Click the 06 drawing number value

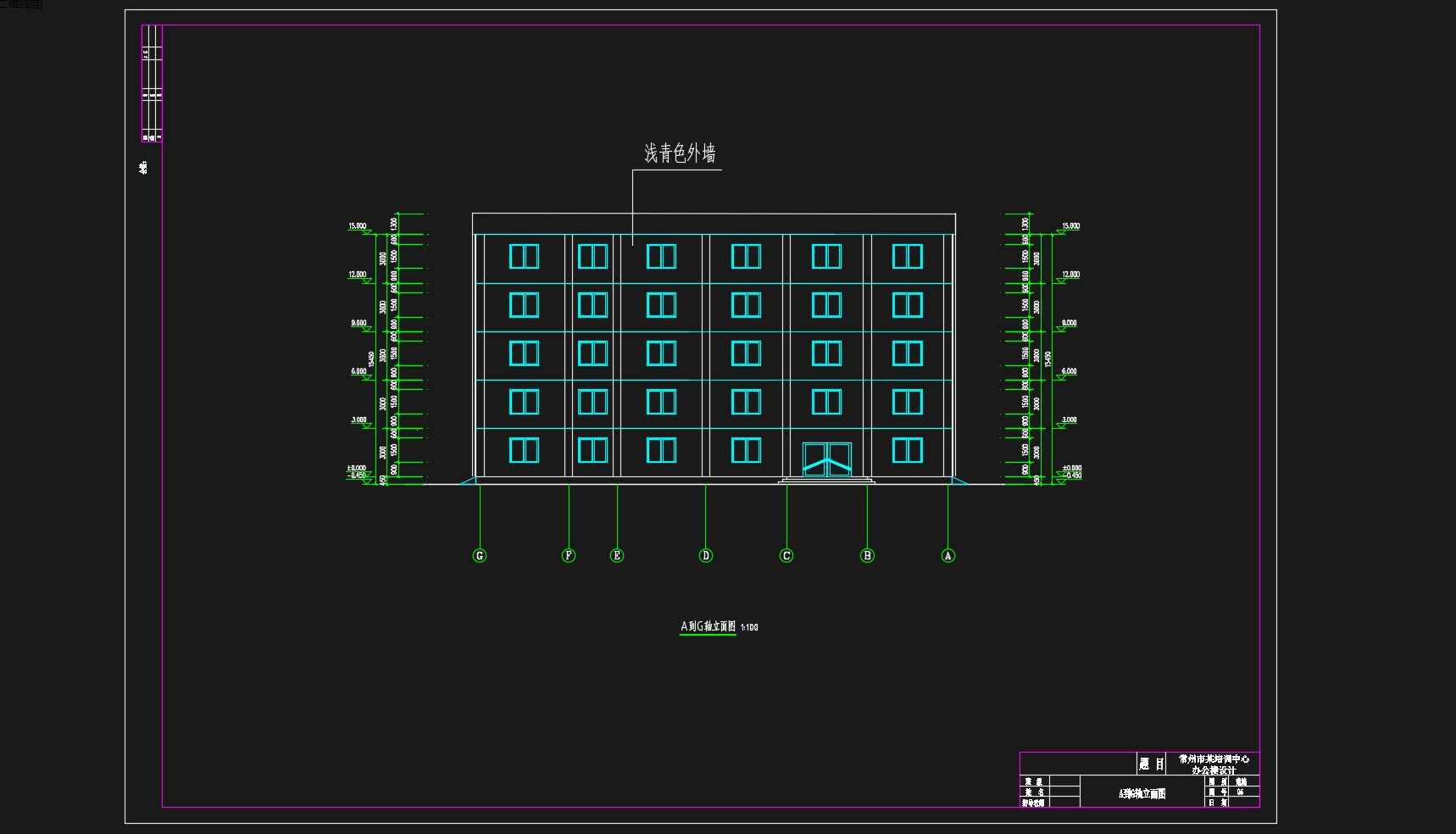click(1241, 792)
